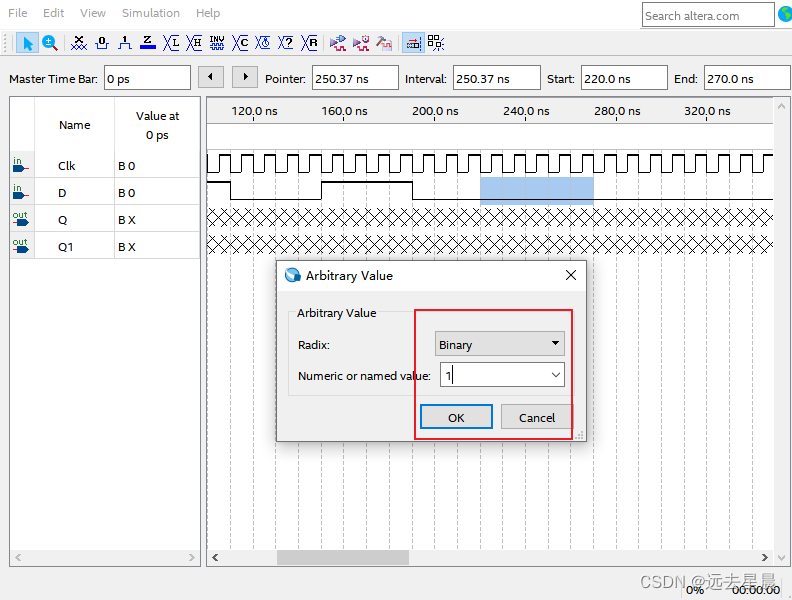Click the End time field
The height and width of the screenshot is (600, 792).
tap(747, 78)
